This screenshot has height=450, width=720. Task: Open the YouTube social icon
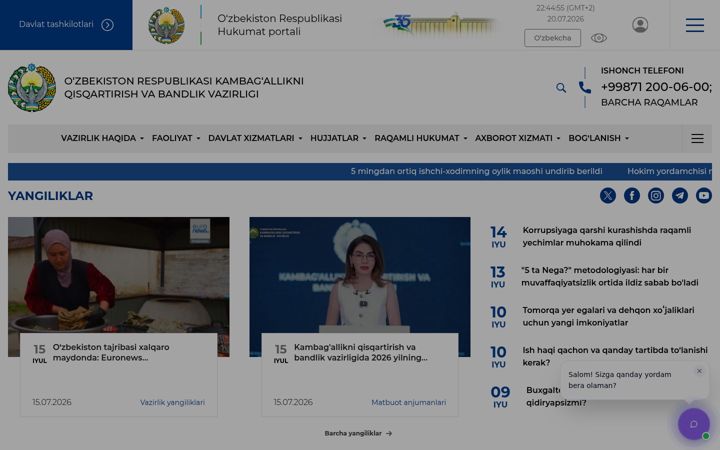tap(703, 196)
